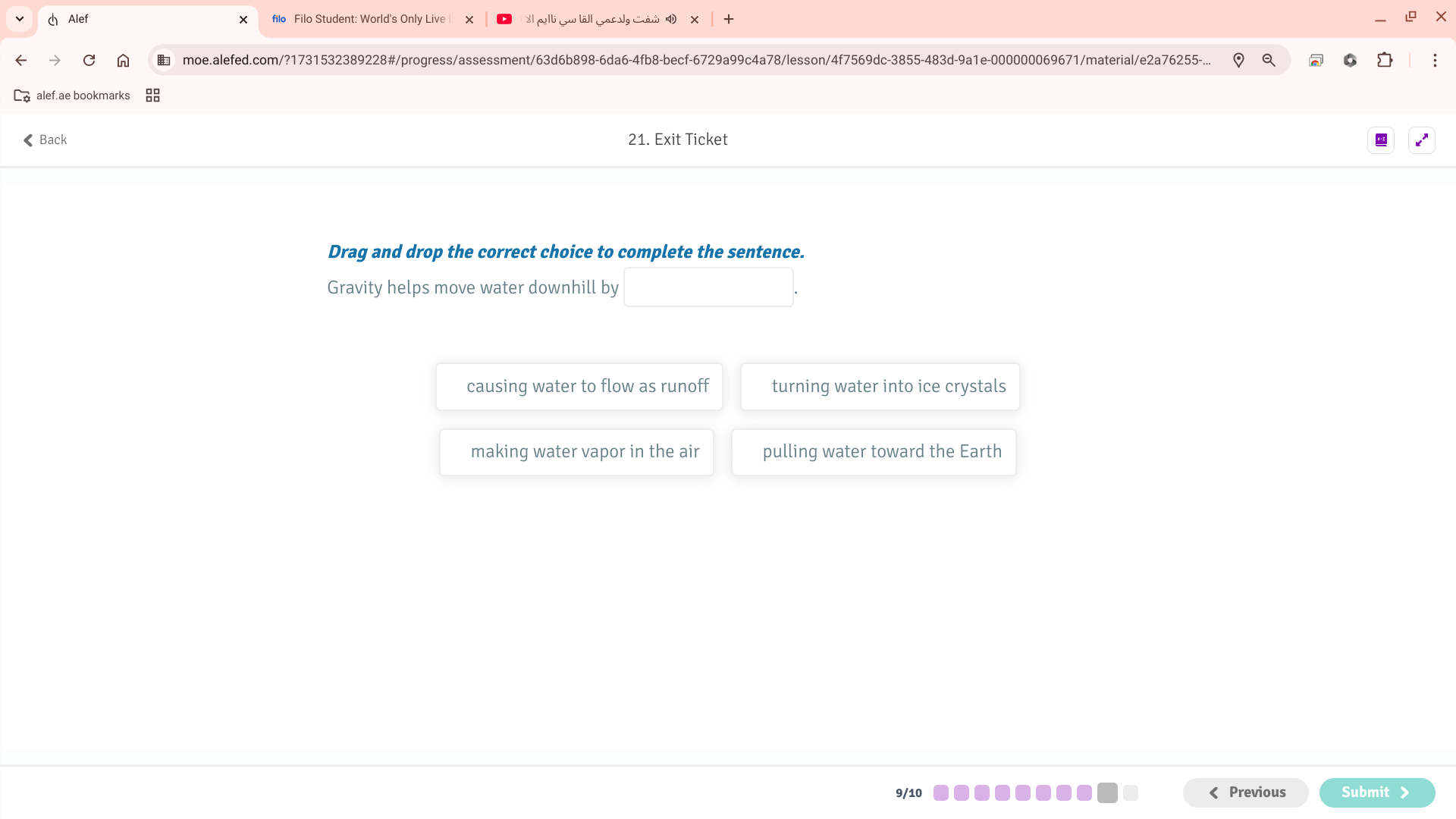Open the browser extensions puzzle icon
Image resolution: width=1456 pixels, height=819 pixels.
click(1385, 60)
